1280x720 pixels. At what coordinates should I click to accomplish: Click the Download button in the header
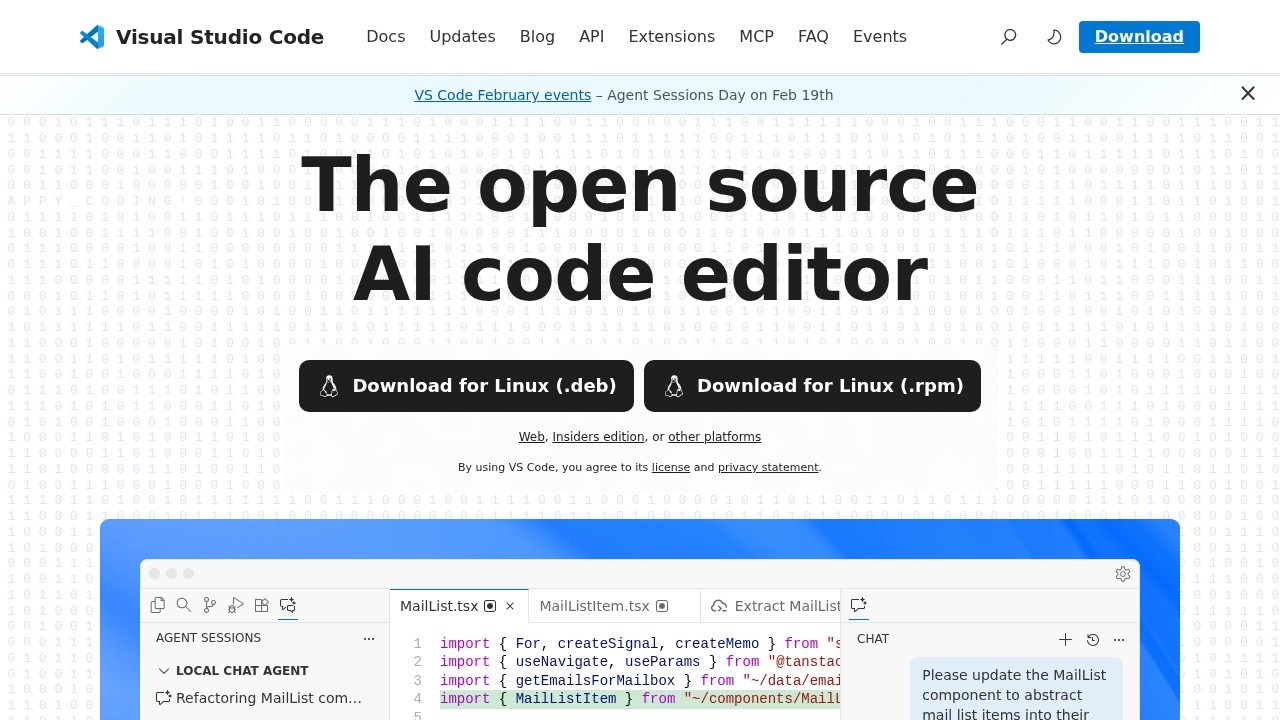click(1139, 36)
